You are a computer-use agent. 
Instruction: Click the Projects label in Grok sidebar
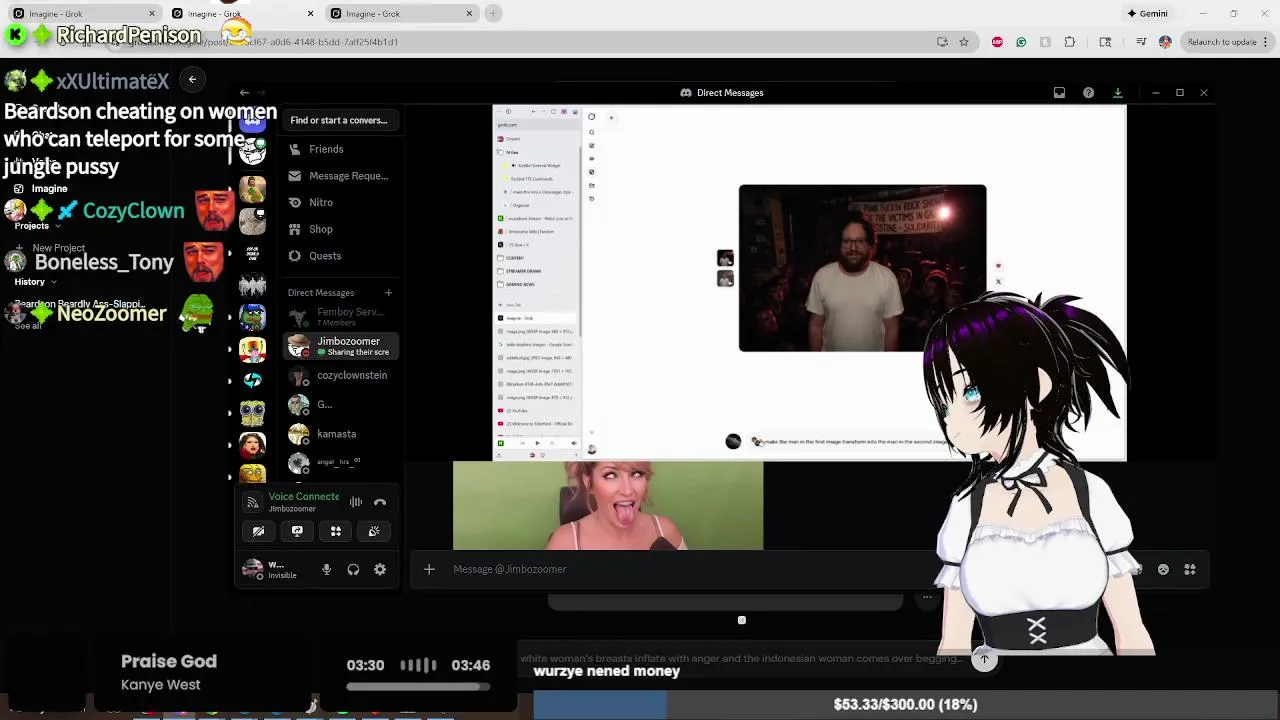pos(31,226)
